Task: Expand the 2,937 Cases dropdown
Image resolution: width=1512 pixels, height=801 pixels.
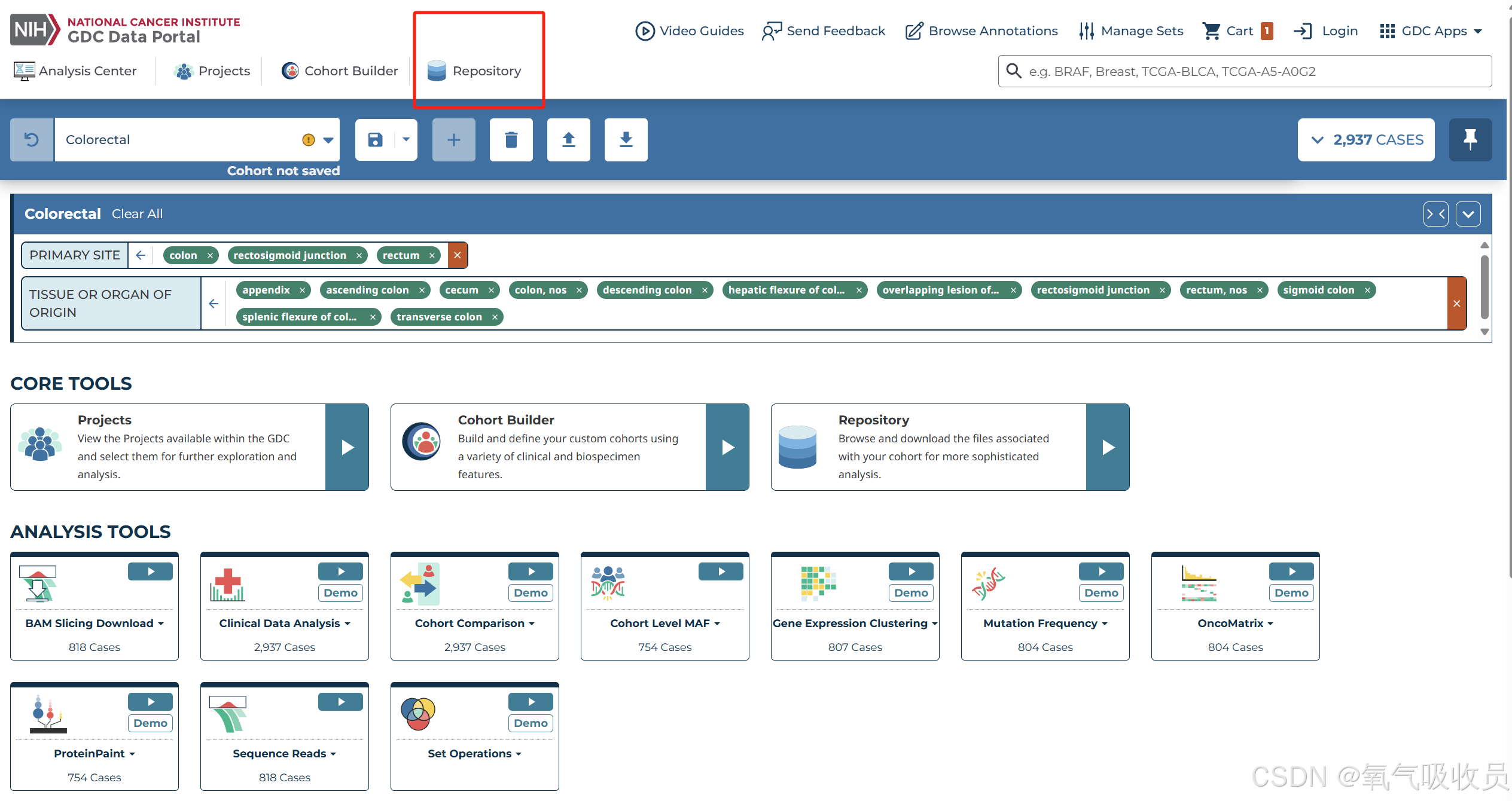Action: pos(1366,140)
